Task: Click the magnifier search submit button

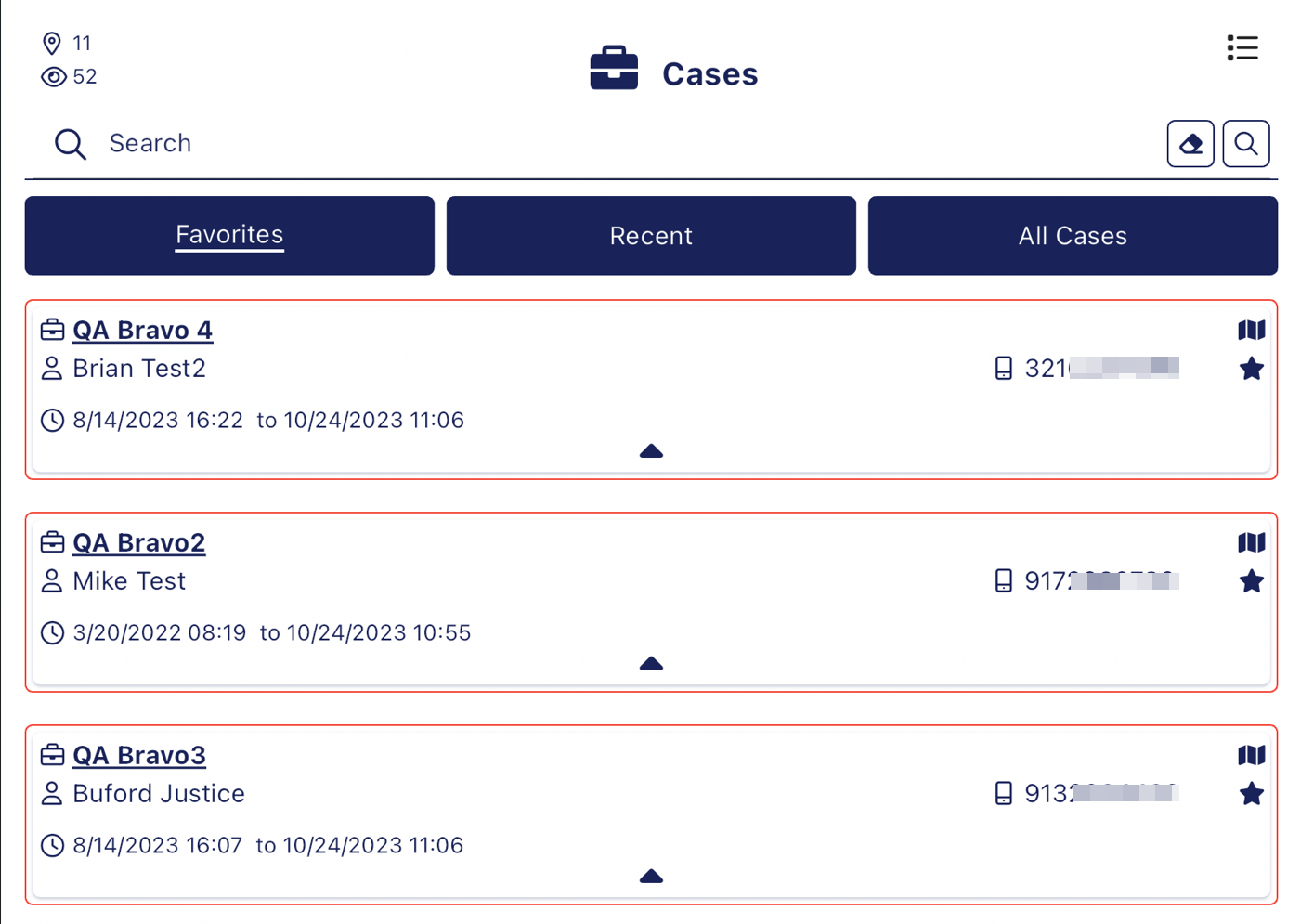Action: (x=1245, y=144)
